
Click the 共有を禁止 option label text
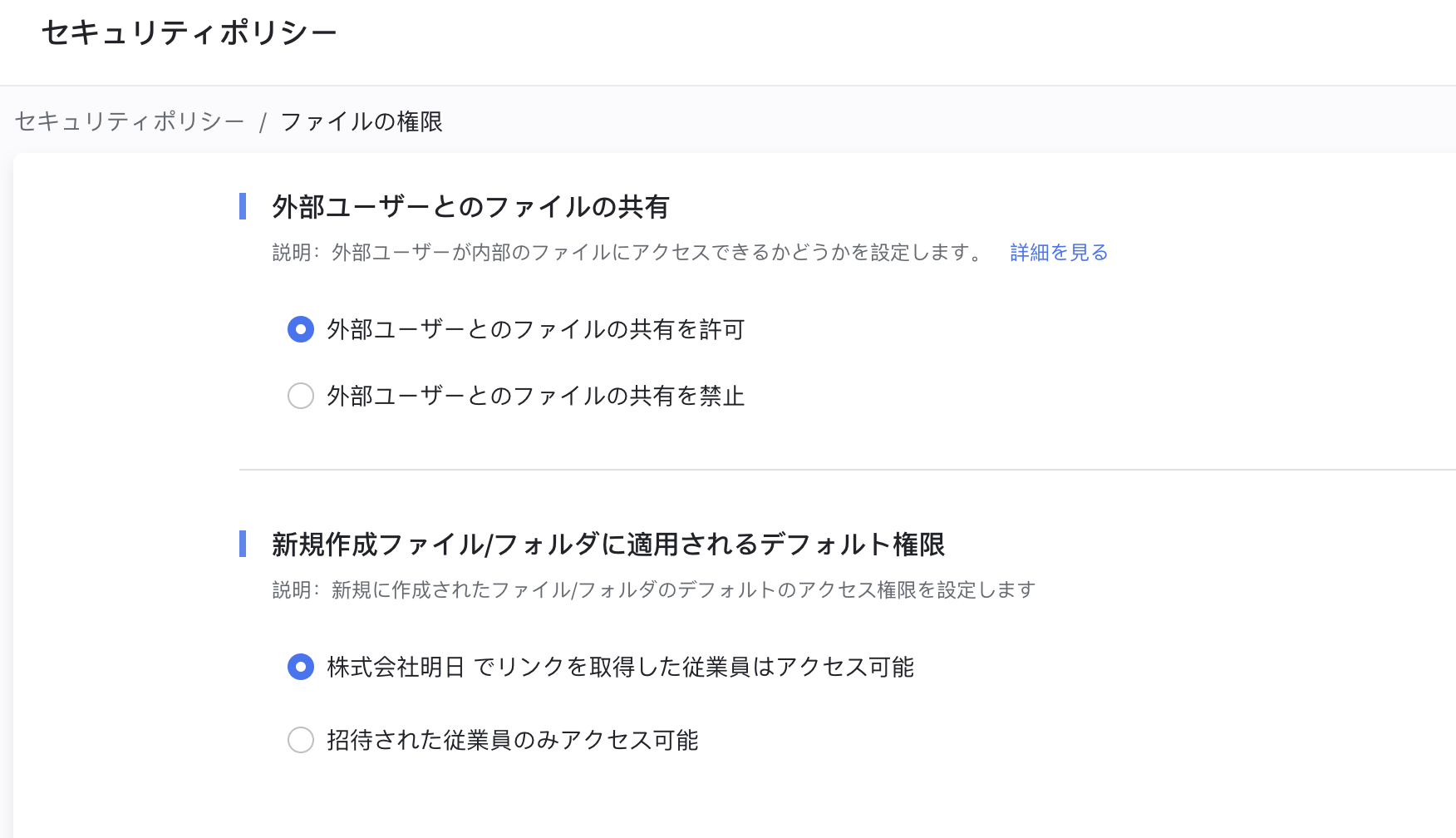pos(535,397)
